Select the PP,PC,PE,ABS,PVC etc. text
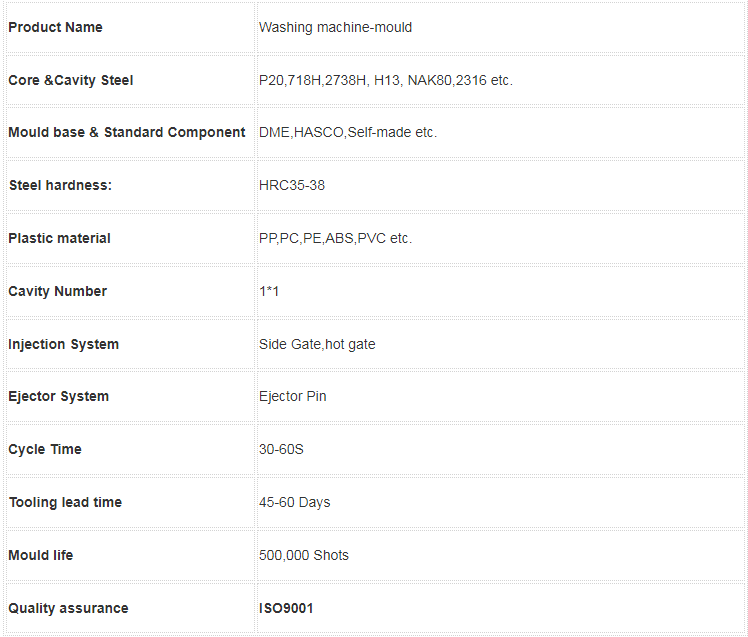The image size is (748, 637). point(335,238)
